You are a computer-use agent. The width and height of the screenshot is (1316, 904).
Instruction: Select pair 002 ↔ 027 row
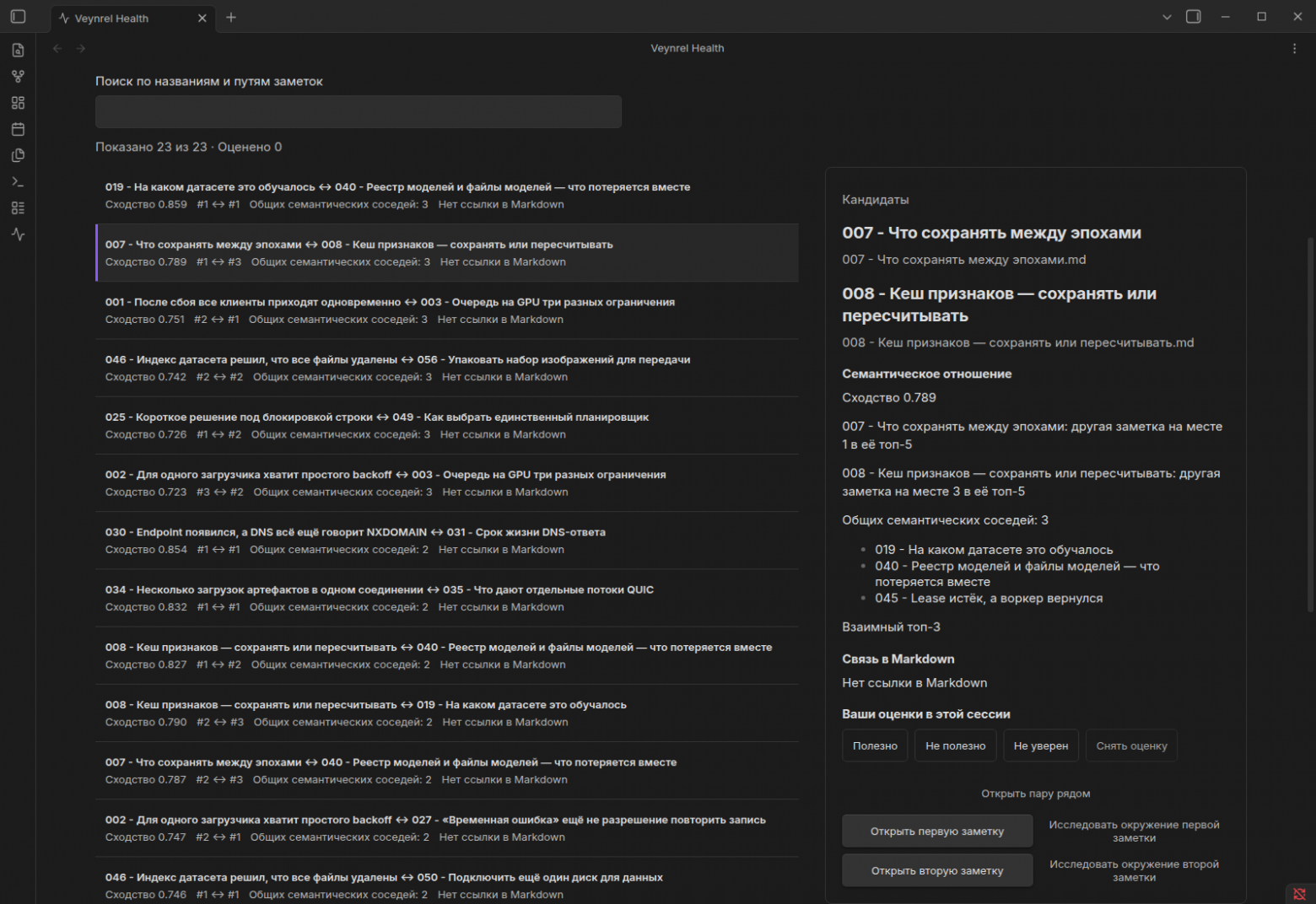pos(447,828)
